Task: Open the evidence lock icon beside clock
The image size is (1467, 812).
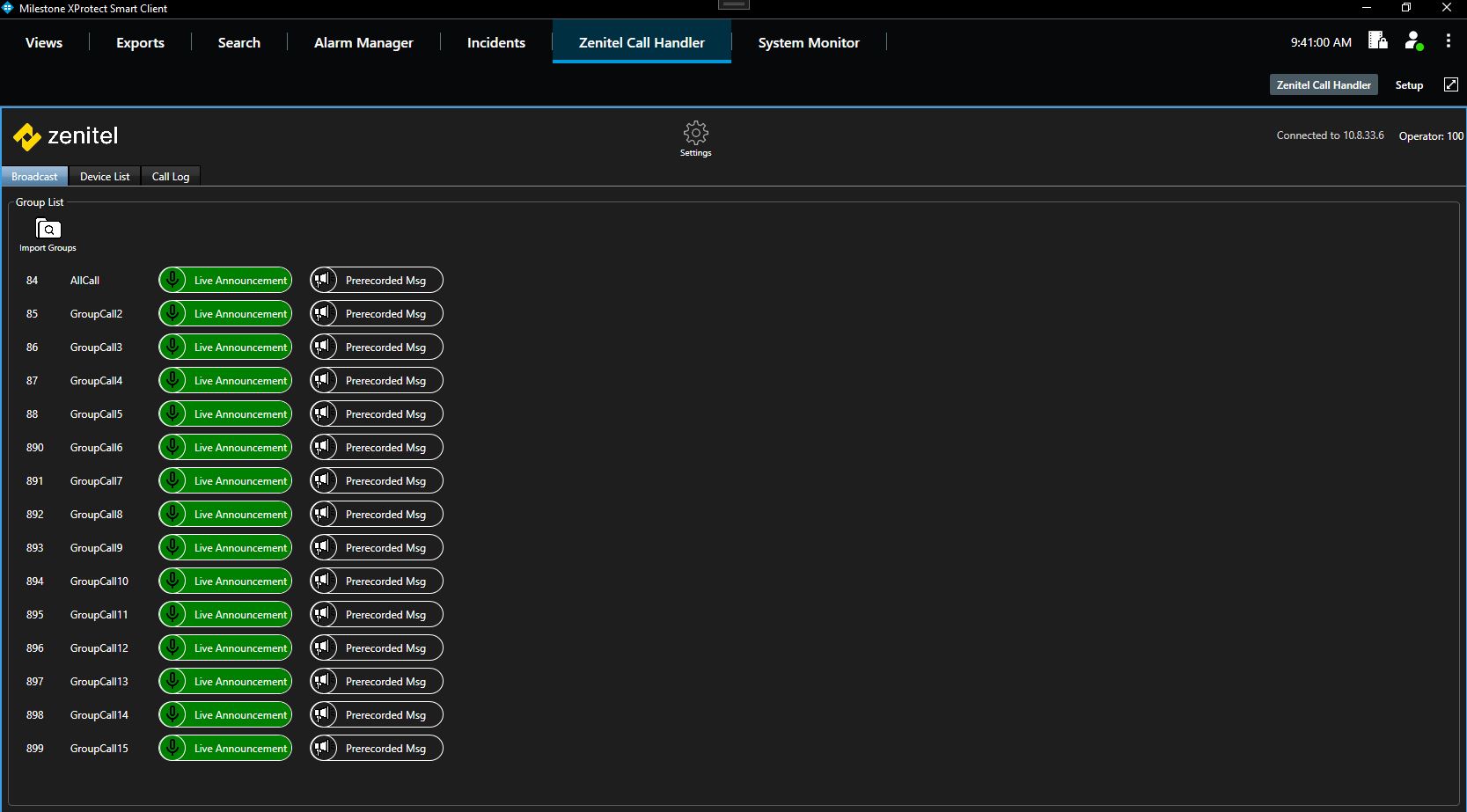Action: (x=1377, y=41)
